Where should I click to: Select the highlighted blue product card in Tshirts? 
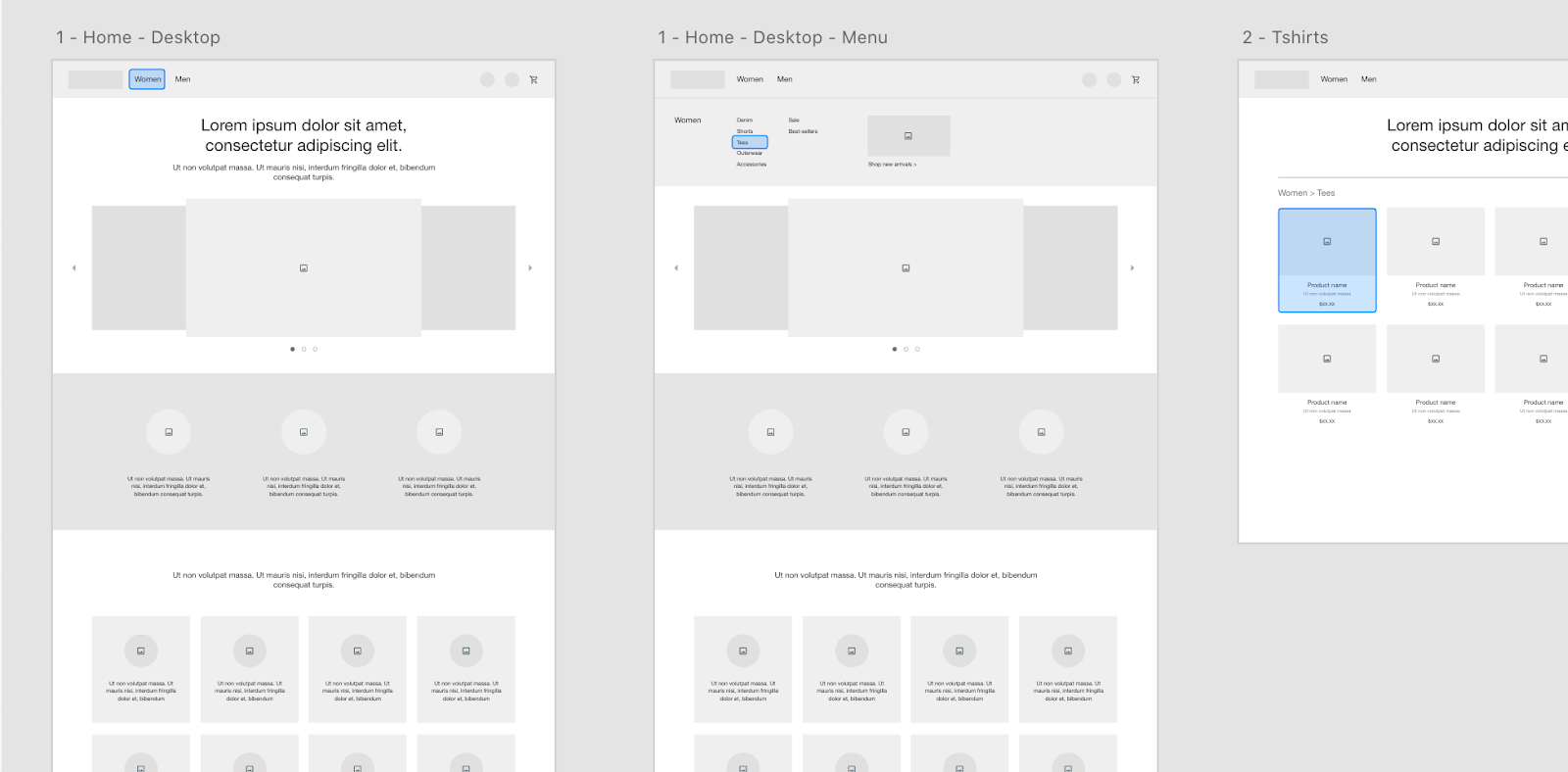pos(1327,261)
